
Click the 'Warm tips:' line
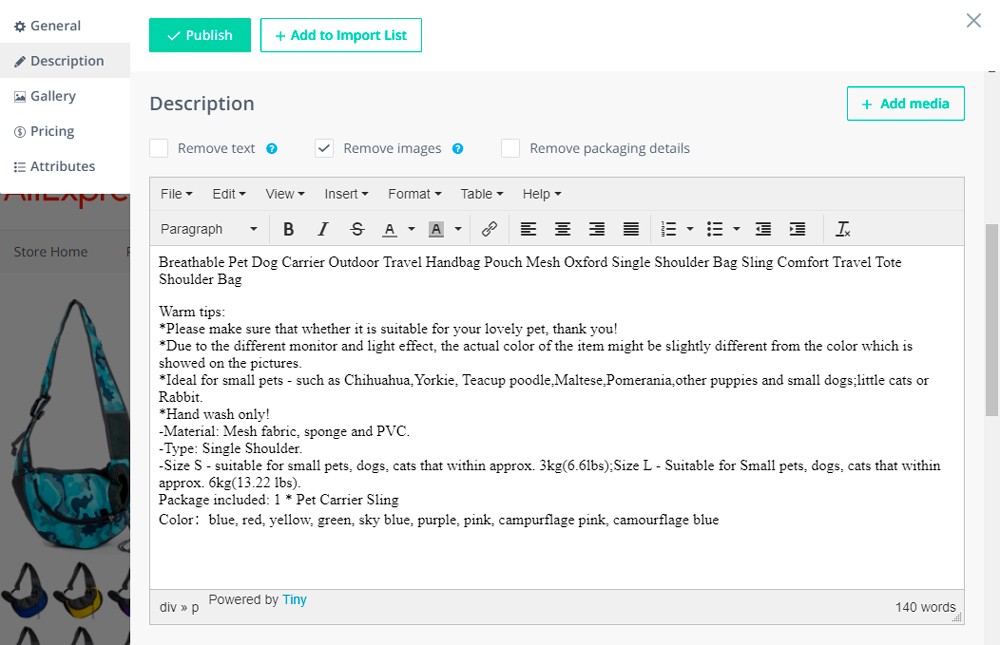pyautogui.click(x=192, y=312)
